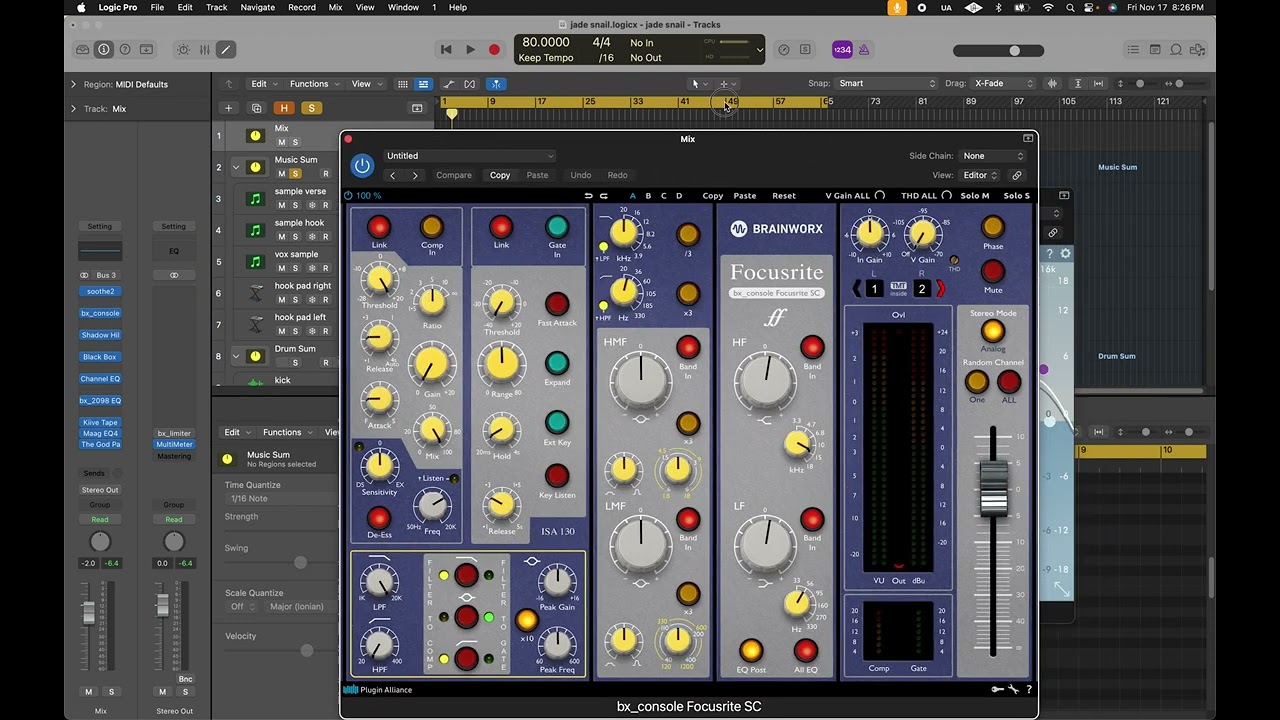This screenshot has width=1280, height=720.
Task: Select plugin settings slot D
Action: 679,196
